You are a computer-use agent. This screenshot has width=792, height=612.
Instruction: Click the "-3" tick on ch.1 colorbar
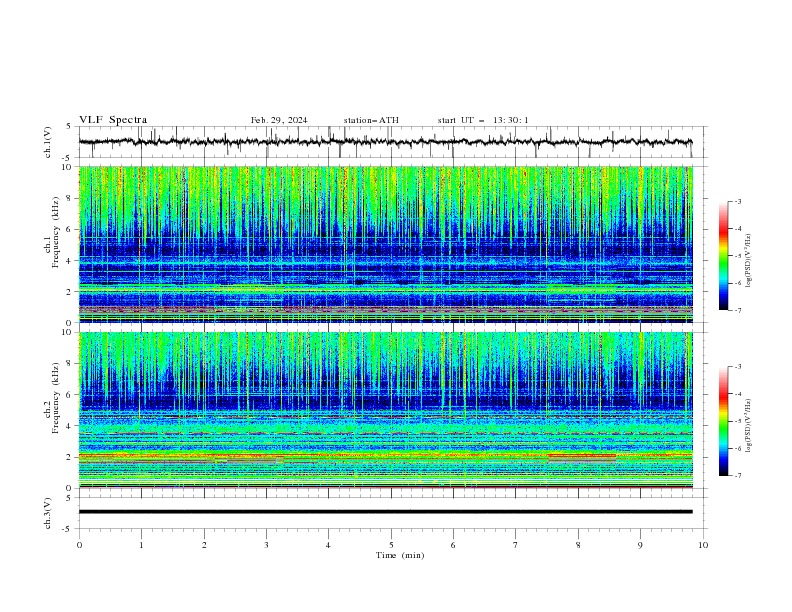[738, 201]
